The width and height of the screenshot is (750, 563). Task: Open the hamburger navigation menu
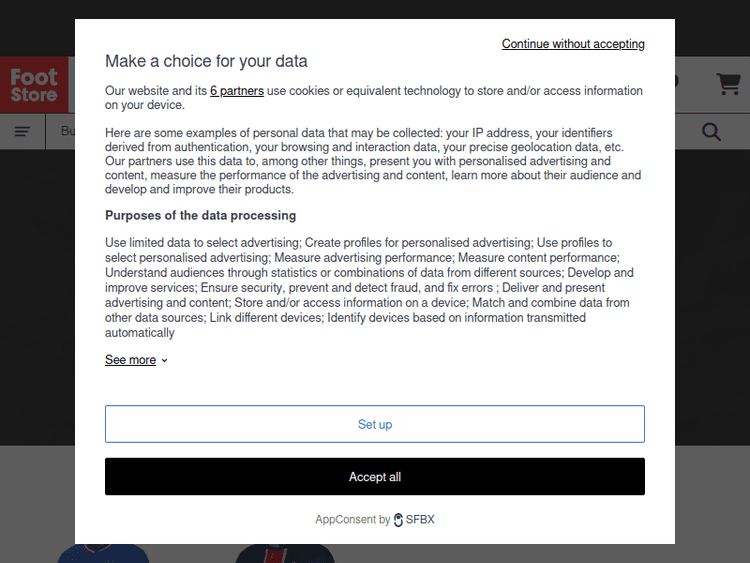coord(22,132)
